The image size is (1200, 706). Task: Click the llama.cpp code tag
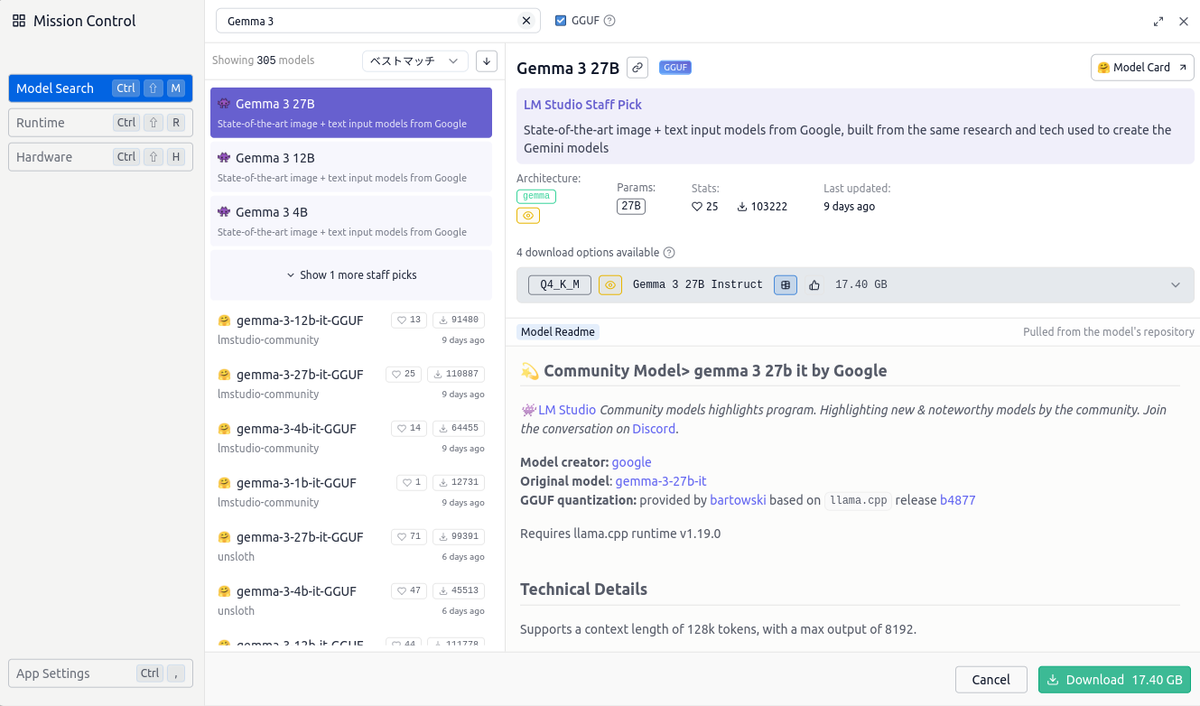[x=858, y=500]
